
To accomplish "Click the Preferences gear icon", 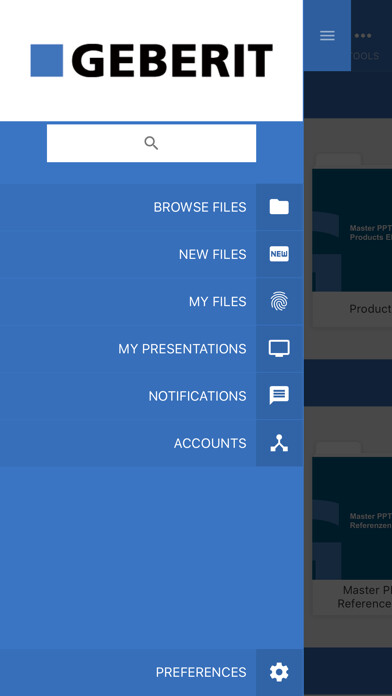I will point(279,672).
